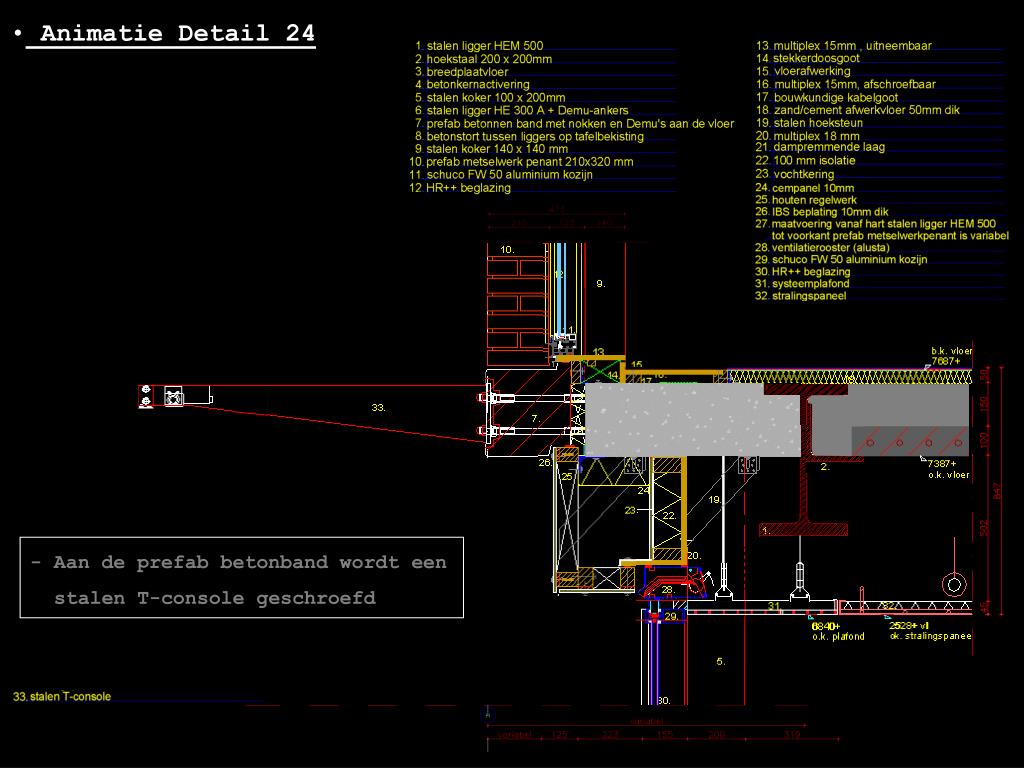Select legend line '26. IBS beplating 10mm dik'
Image resolution: width=1024 pixels, height=768 pixels.
click(822, 212)
